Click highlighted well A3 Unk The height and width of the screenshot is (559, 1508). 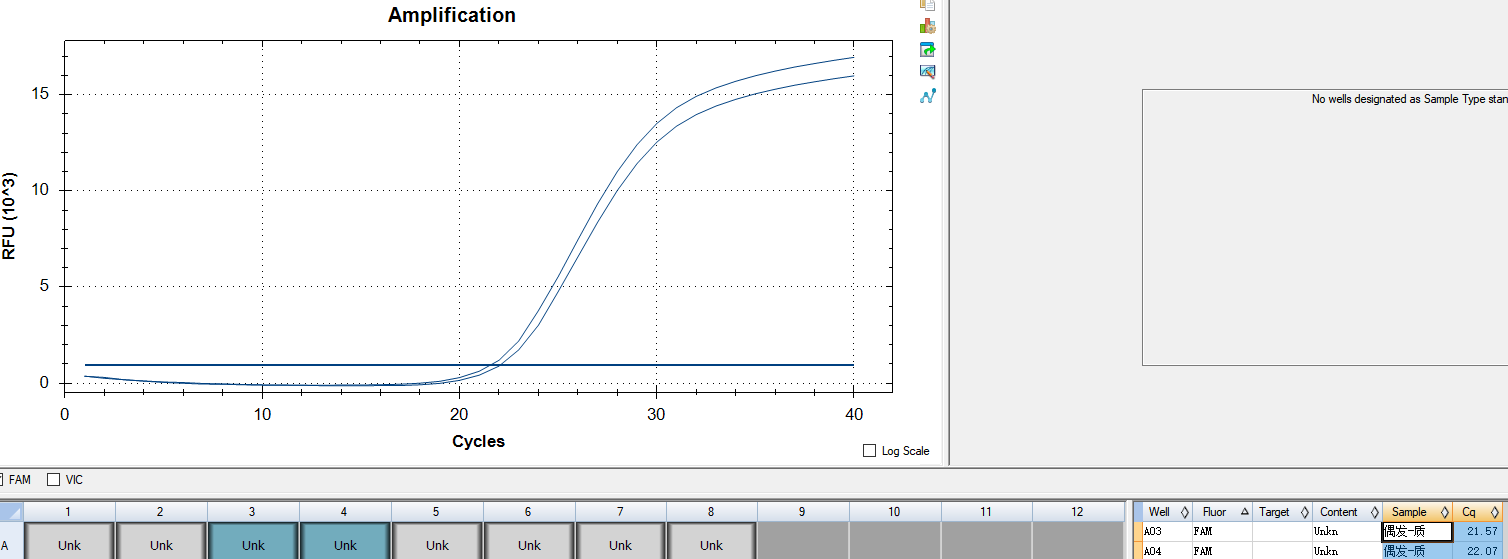pos(253,541)
